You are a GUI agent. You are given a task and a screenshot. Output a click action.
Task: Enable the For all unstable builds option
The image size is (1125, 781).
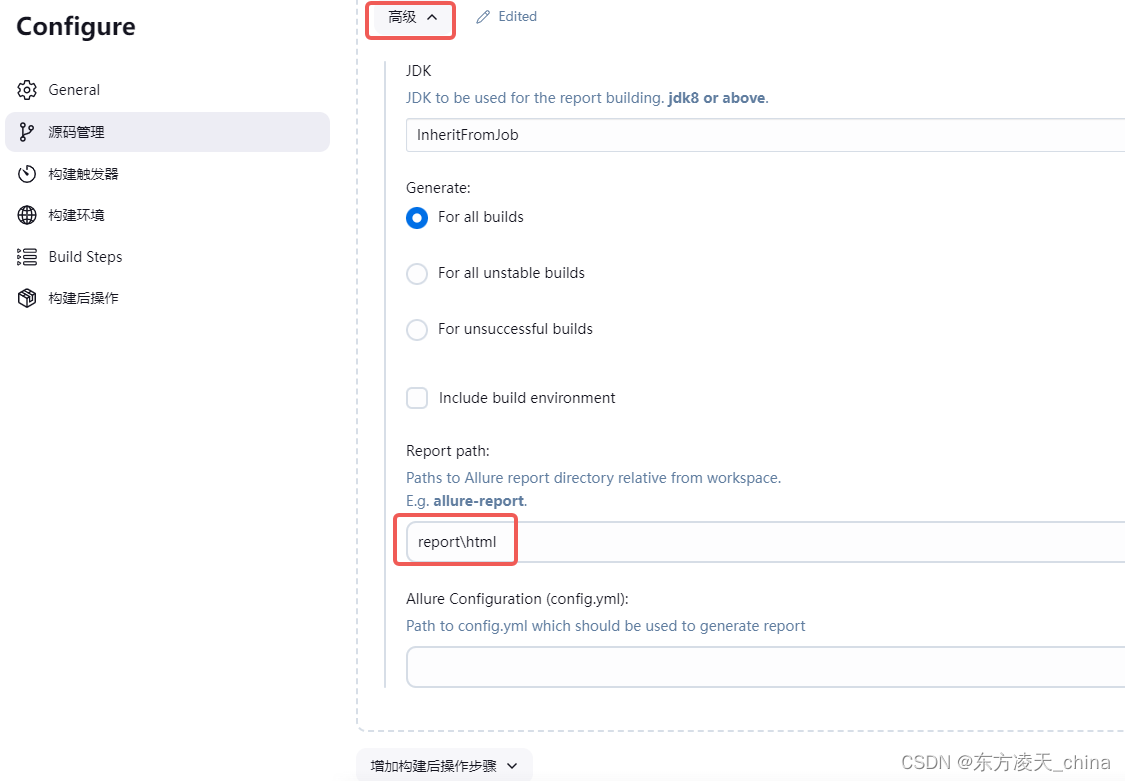[x=417, y=273]
